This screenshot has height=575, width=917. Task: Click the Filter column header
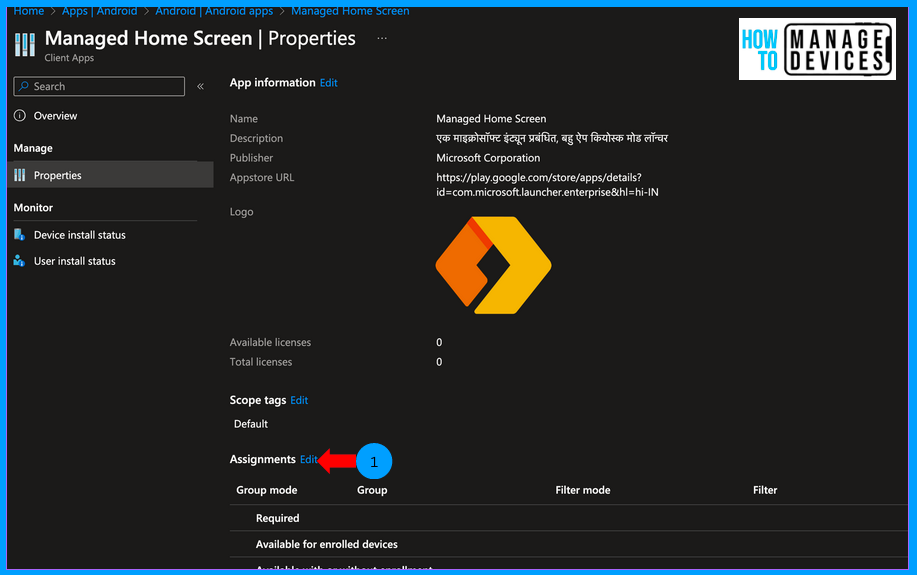point(764,490)
